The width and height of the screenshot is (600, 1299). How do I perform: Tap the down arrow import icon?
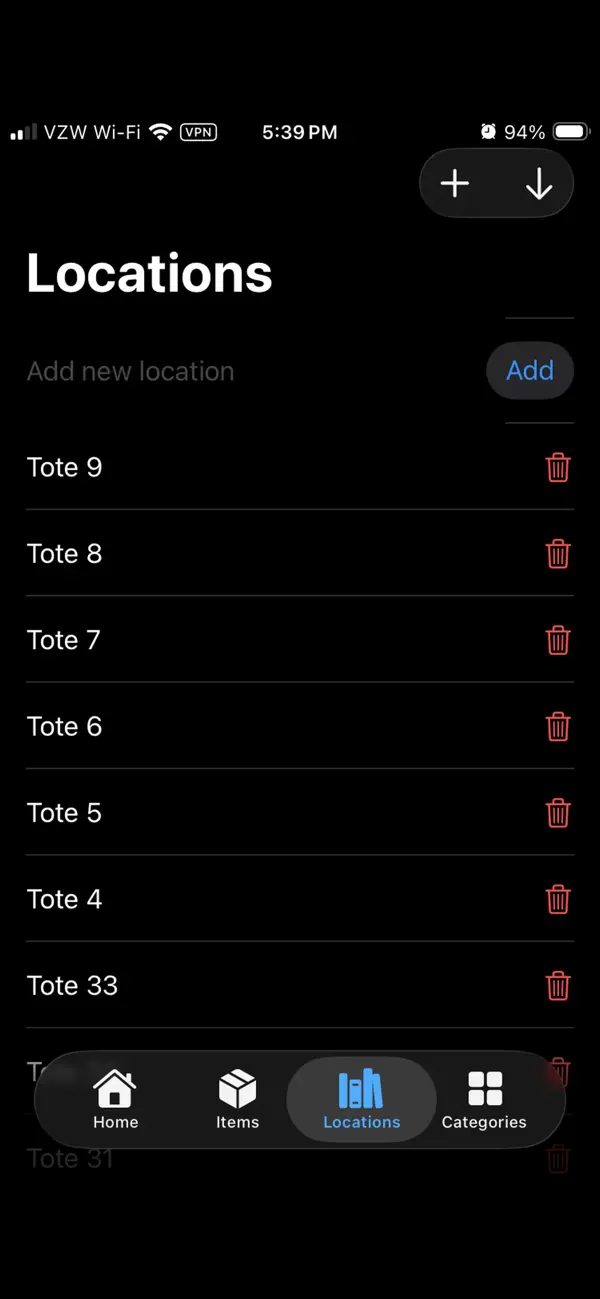(539, 184)
